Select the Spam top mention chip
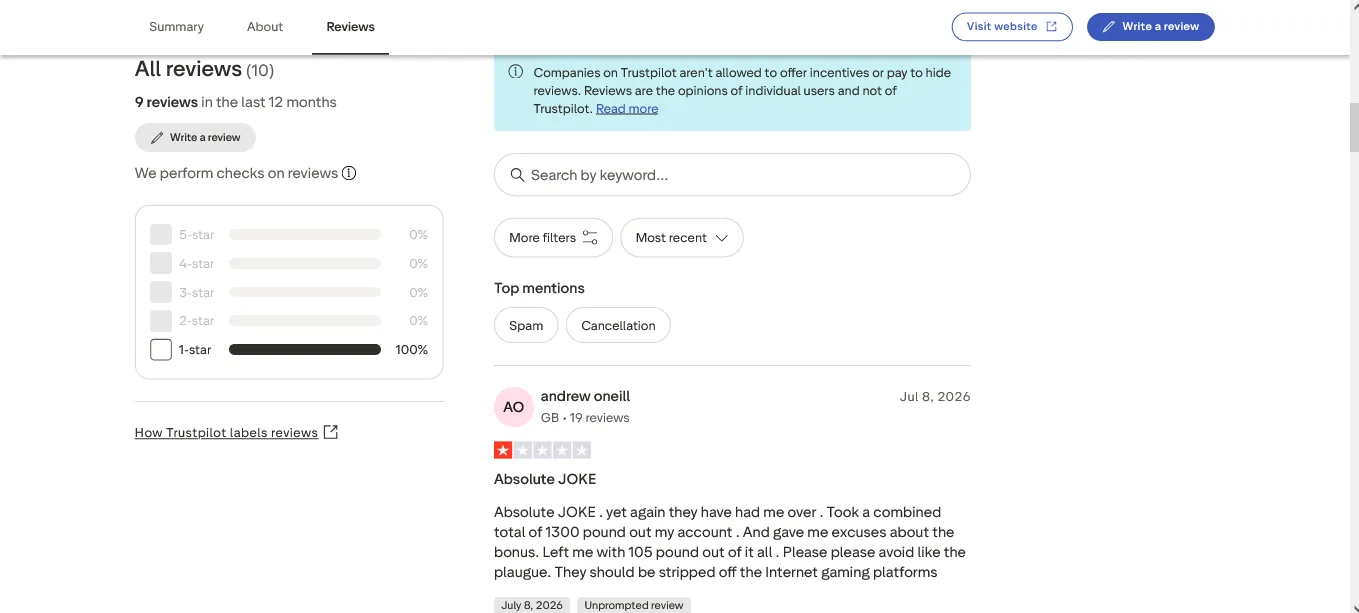The width and height of the screenshot is (1359, 613). point(526,325)
